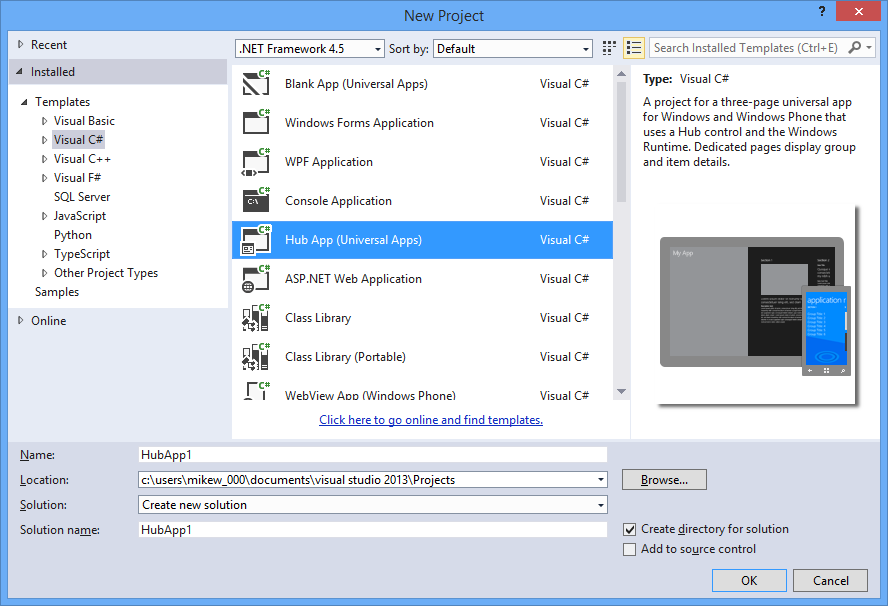This screenshot has height=606, width=888.
Task: Click the WPF Application template icon
Action: [256, 161]
